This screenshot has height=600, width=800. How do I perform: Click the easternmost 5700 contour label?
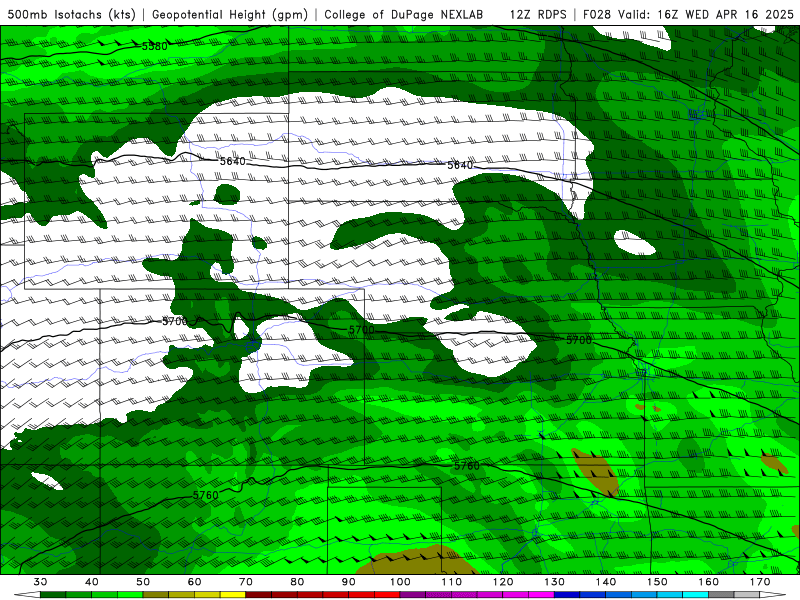(579, 340)
